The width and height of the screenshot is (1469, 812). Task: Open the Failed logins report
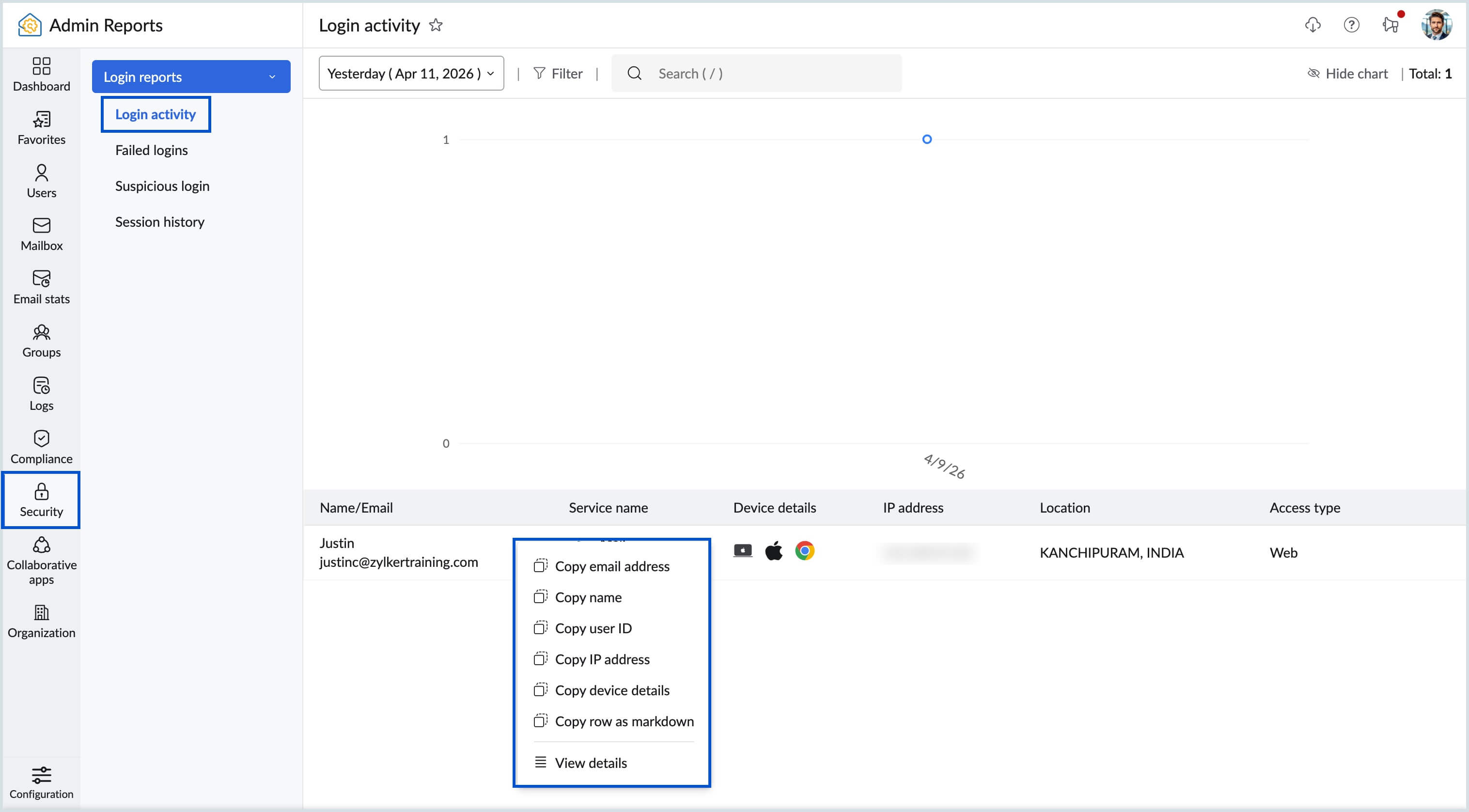click(151, 150)
